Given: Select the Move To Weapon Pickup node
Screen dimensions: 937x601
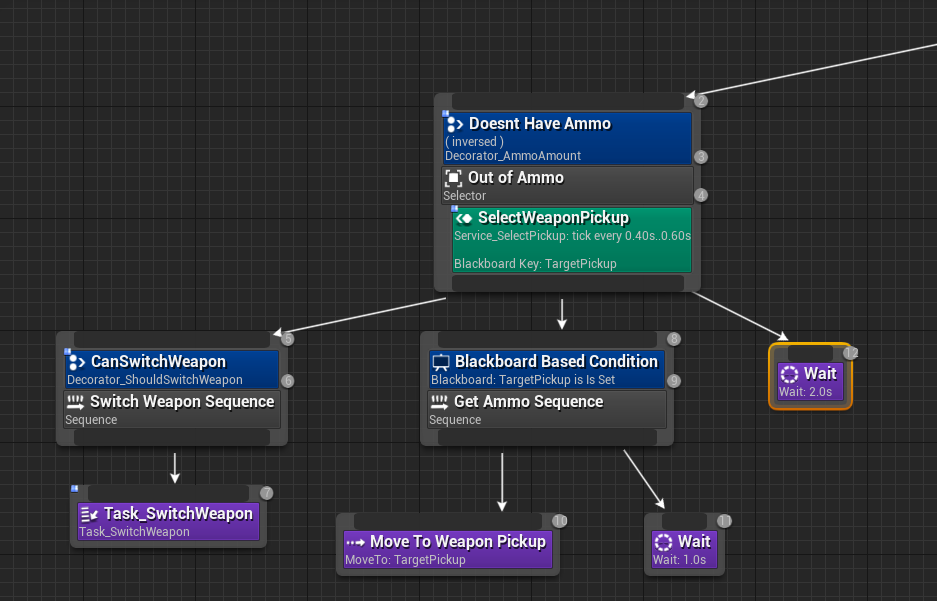Looking at the screenshot, I should (447, 542).
